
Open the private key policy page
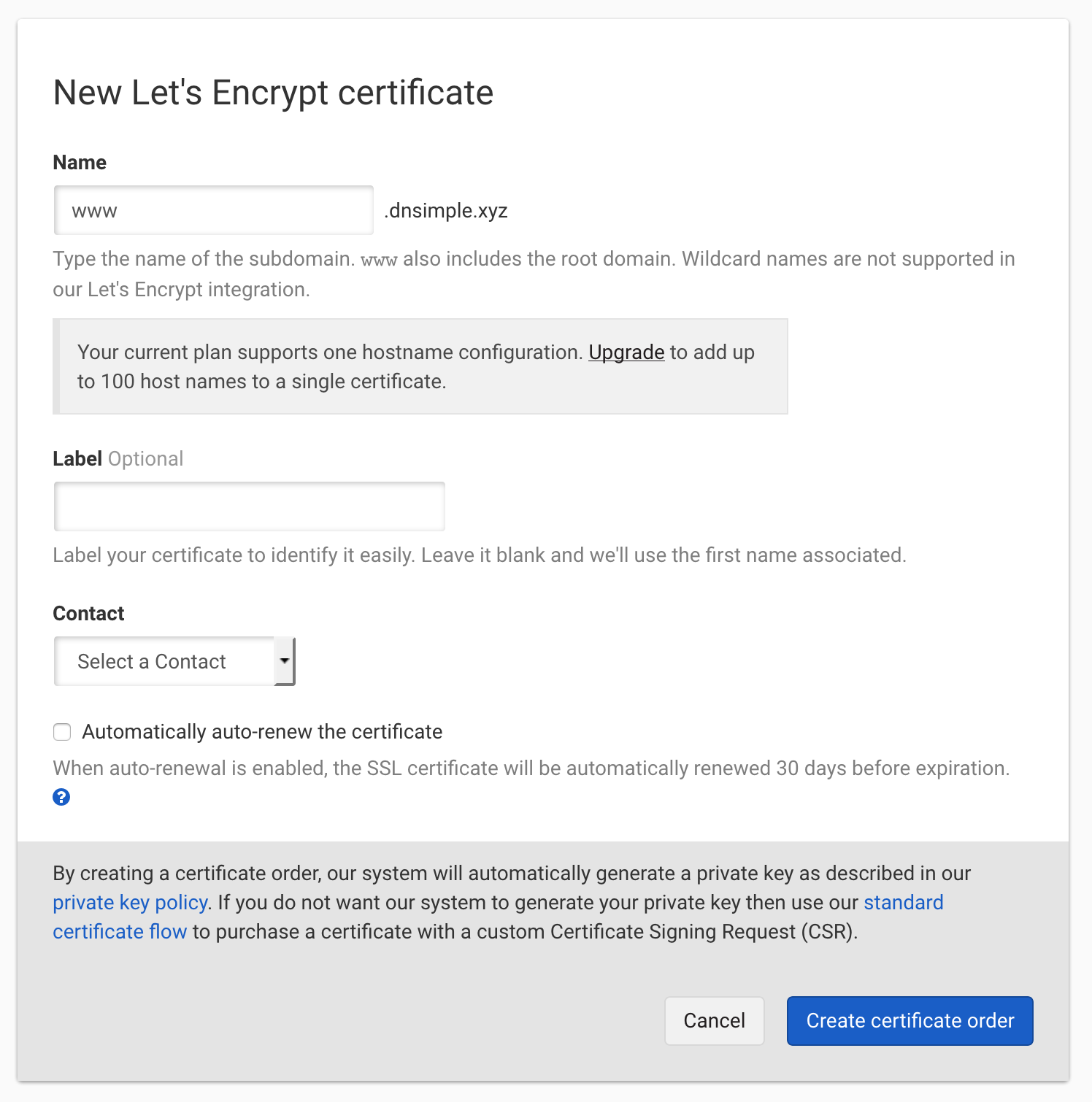click(129, 903)
